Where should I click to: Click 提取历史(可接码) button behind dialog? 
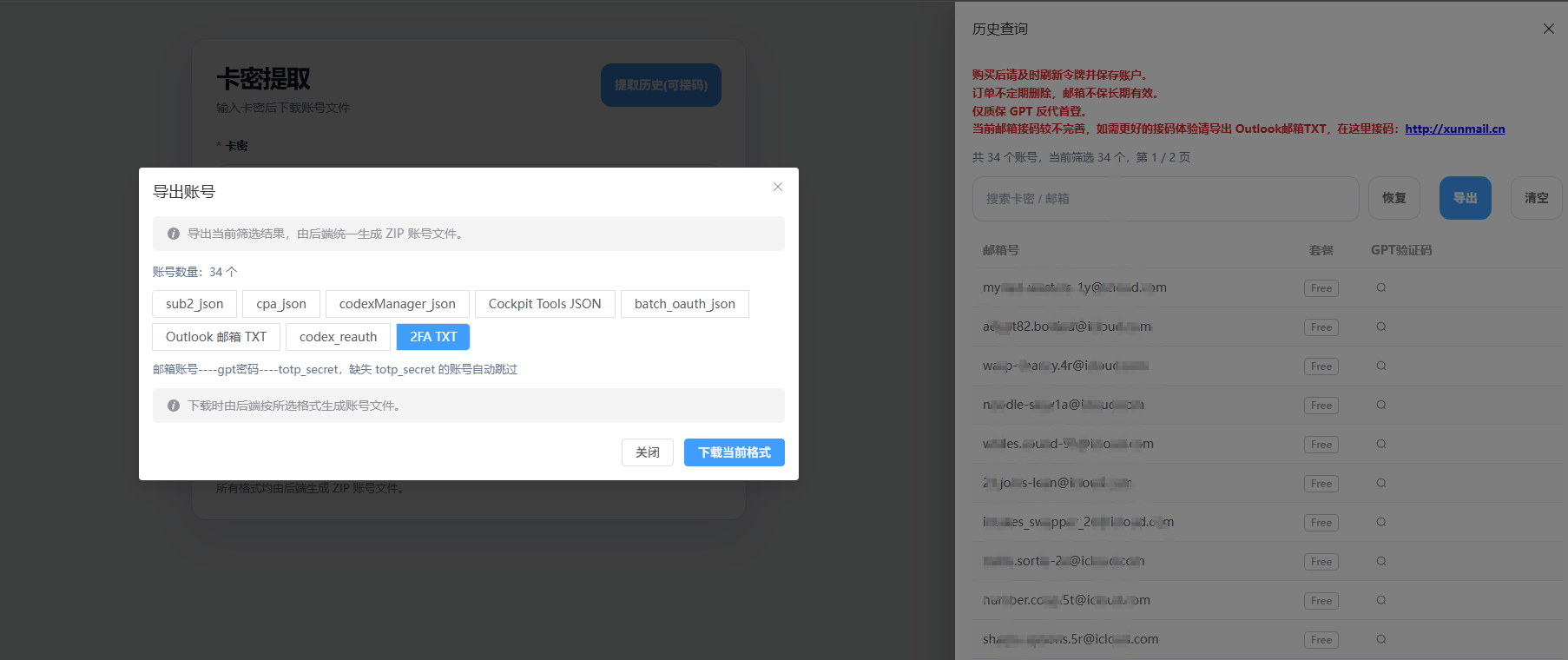(661, 85)
